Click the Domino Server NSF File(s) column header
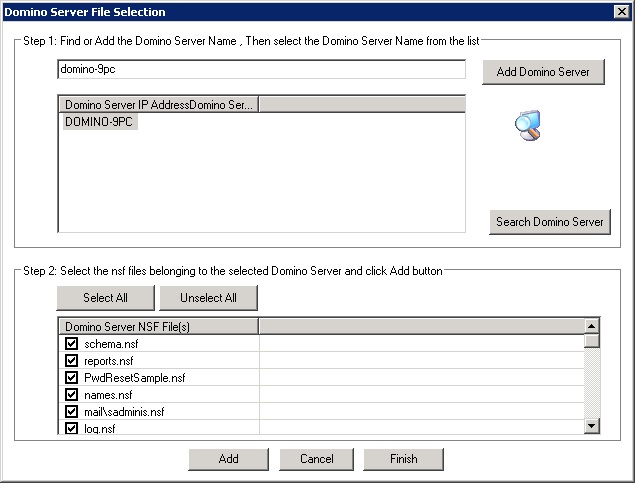 click(x=159, y=326)
